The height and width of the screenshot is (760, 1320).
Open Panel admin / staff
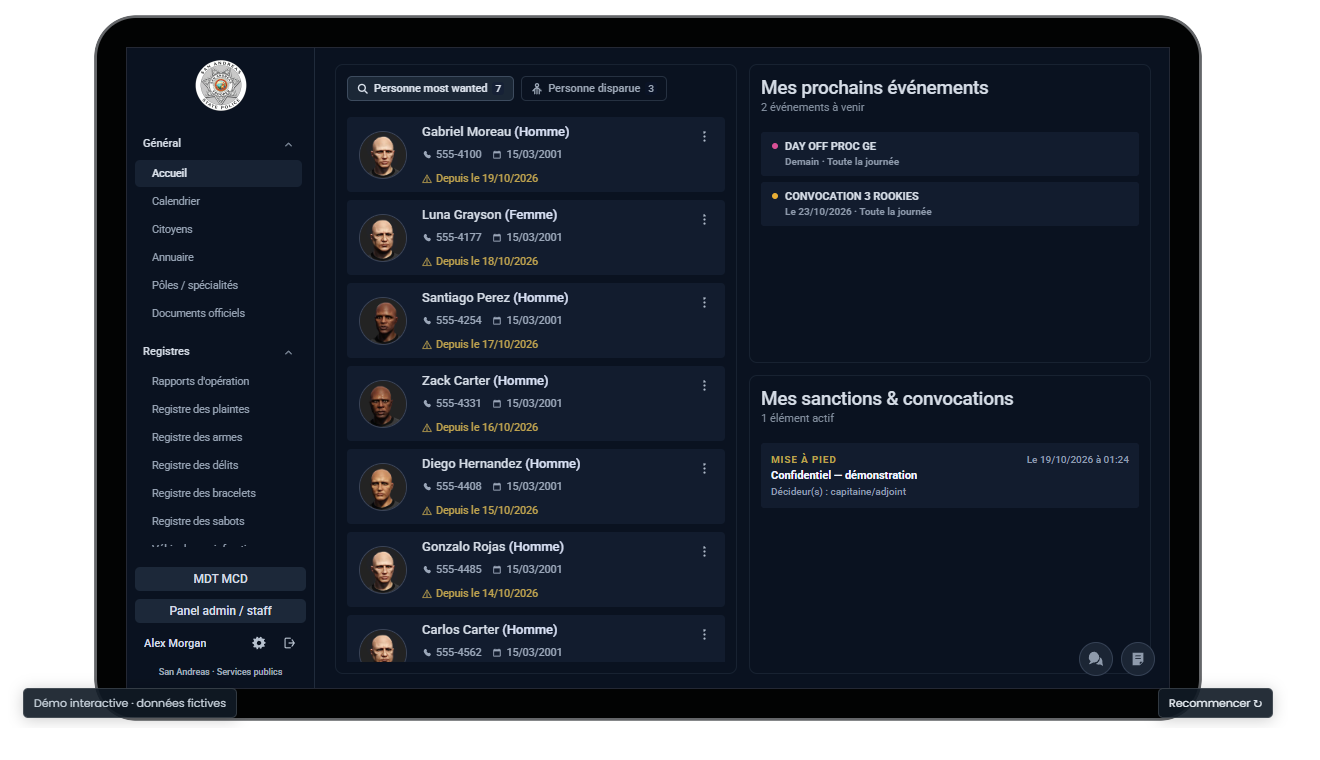coord(220,611)
